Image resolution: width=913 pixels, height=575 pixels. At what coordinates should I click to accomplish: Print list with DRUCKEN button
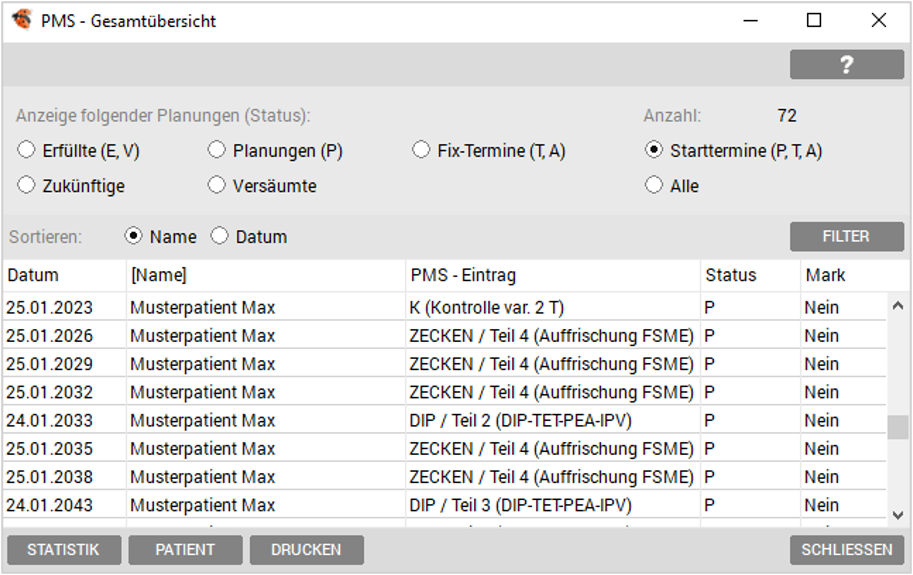pyautogui.click(x=307, y=550)
